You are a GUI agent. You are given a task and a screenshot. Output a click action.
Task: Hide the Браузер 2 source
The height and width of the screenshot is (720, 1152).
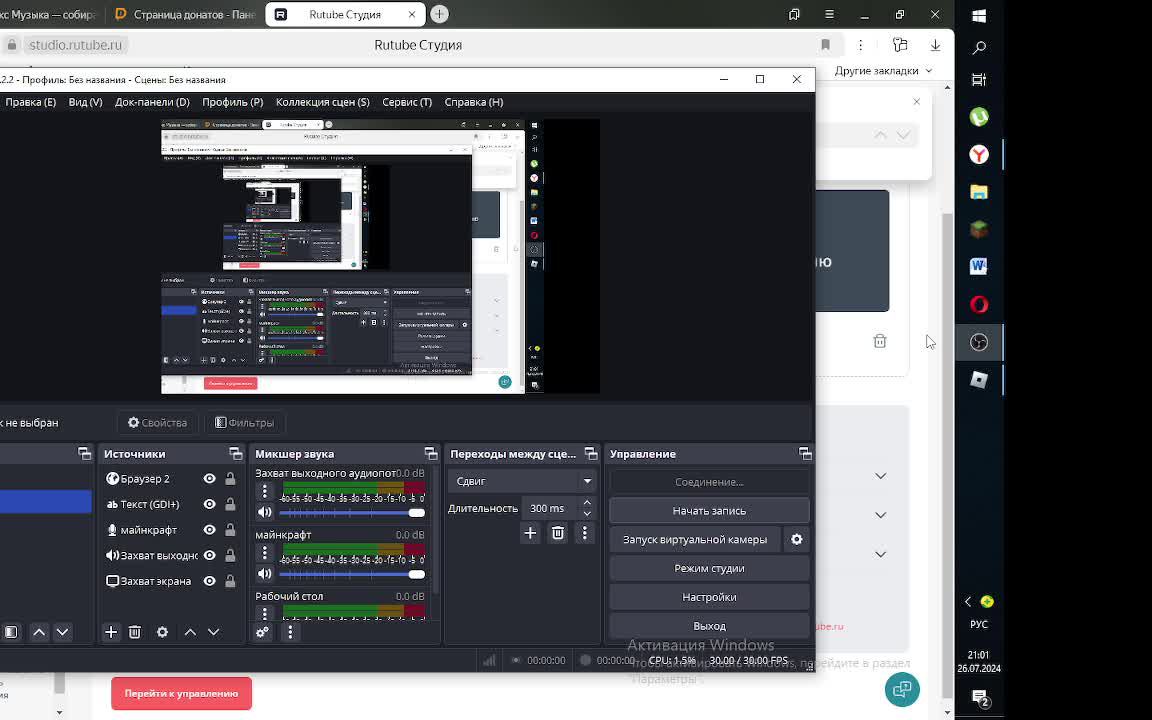click(x=209, y=478)
